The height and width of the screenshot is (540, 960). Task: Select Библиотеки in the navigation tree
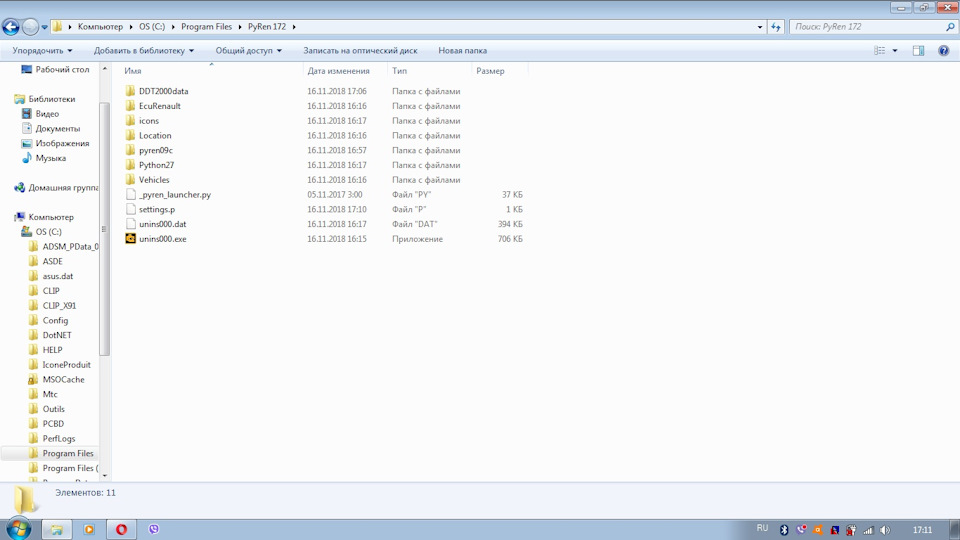51,99
